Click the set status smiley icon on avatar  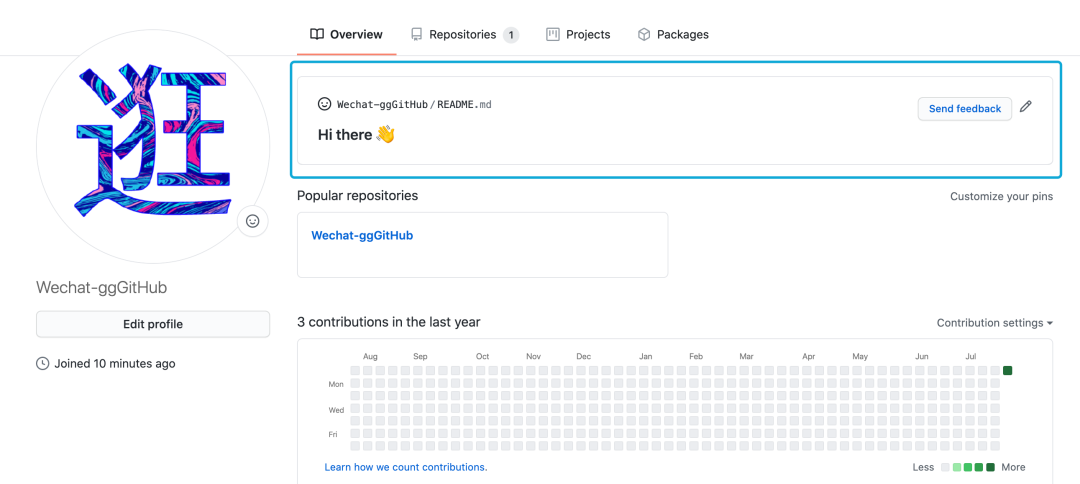252,221
